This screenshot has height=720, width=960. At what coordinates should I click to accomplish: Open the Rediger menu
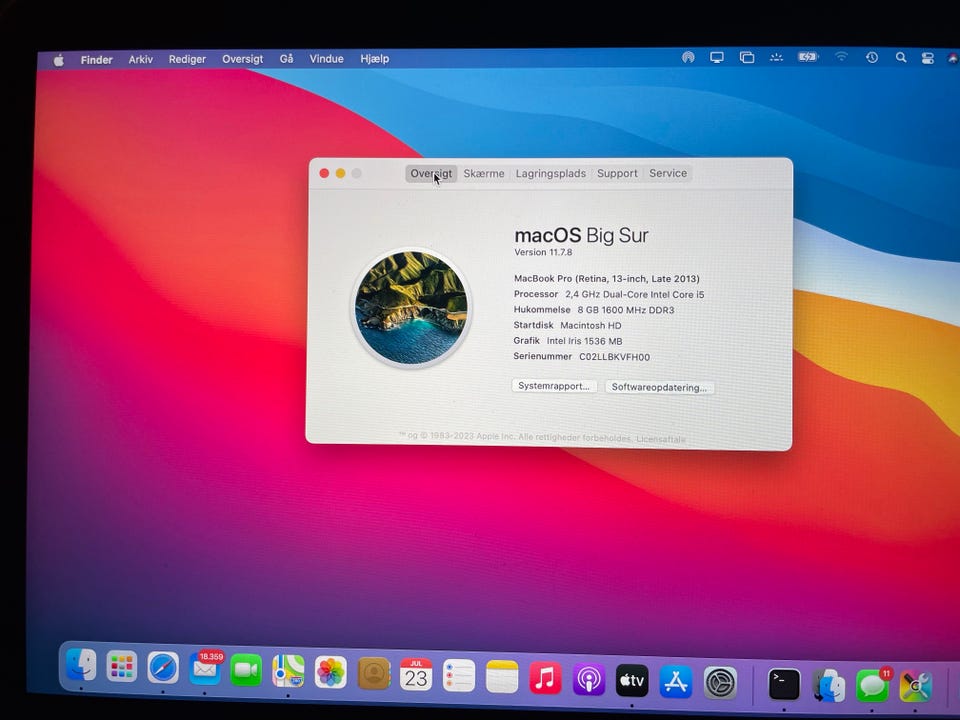187,59
